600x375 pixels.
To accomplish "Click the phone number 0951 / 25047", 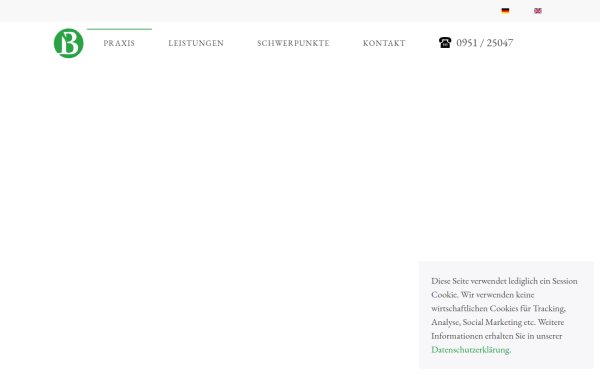I will [484, 42].
